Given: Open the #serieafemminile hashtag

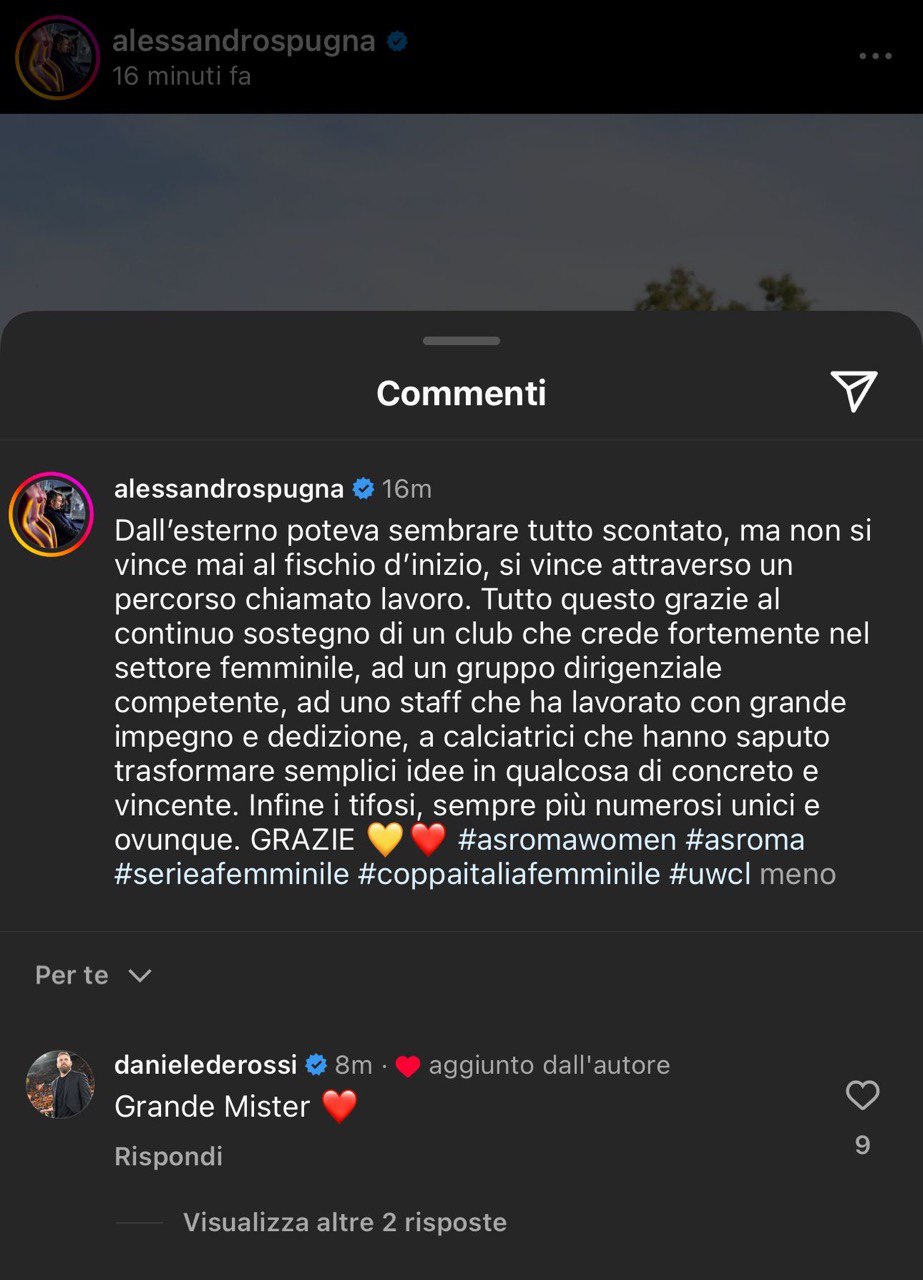Looking at the screenshot, I should click(232, 874).
